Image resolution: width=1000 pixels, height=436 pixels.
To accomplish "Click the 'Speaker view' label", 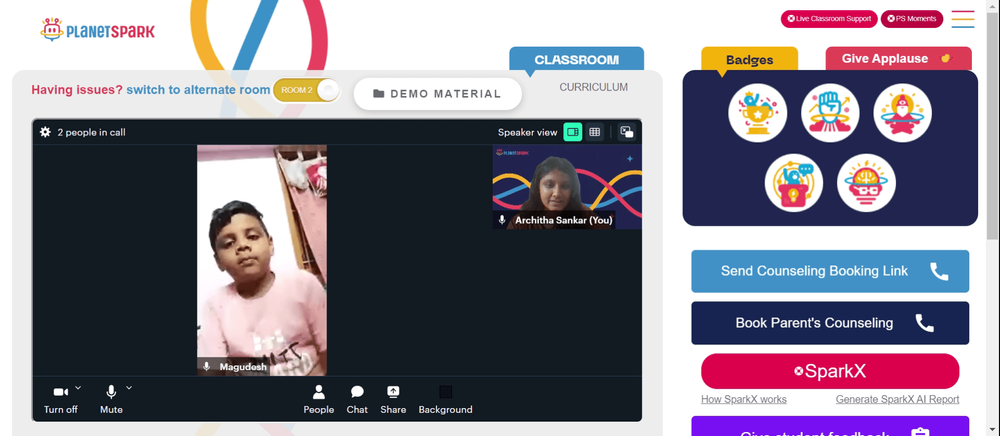I will pyautogui.click(x=527, y=132).
